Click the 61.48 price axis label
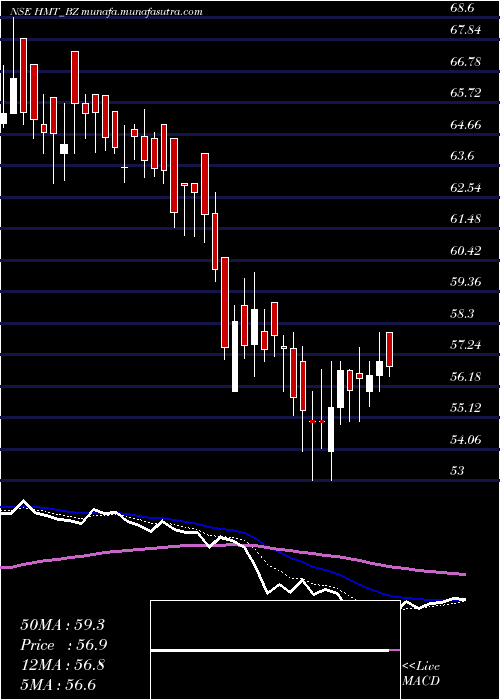 [465, 219]
